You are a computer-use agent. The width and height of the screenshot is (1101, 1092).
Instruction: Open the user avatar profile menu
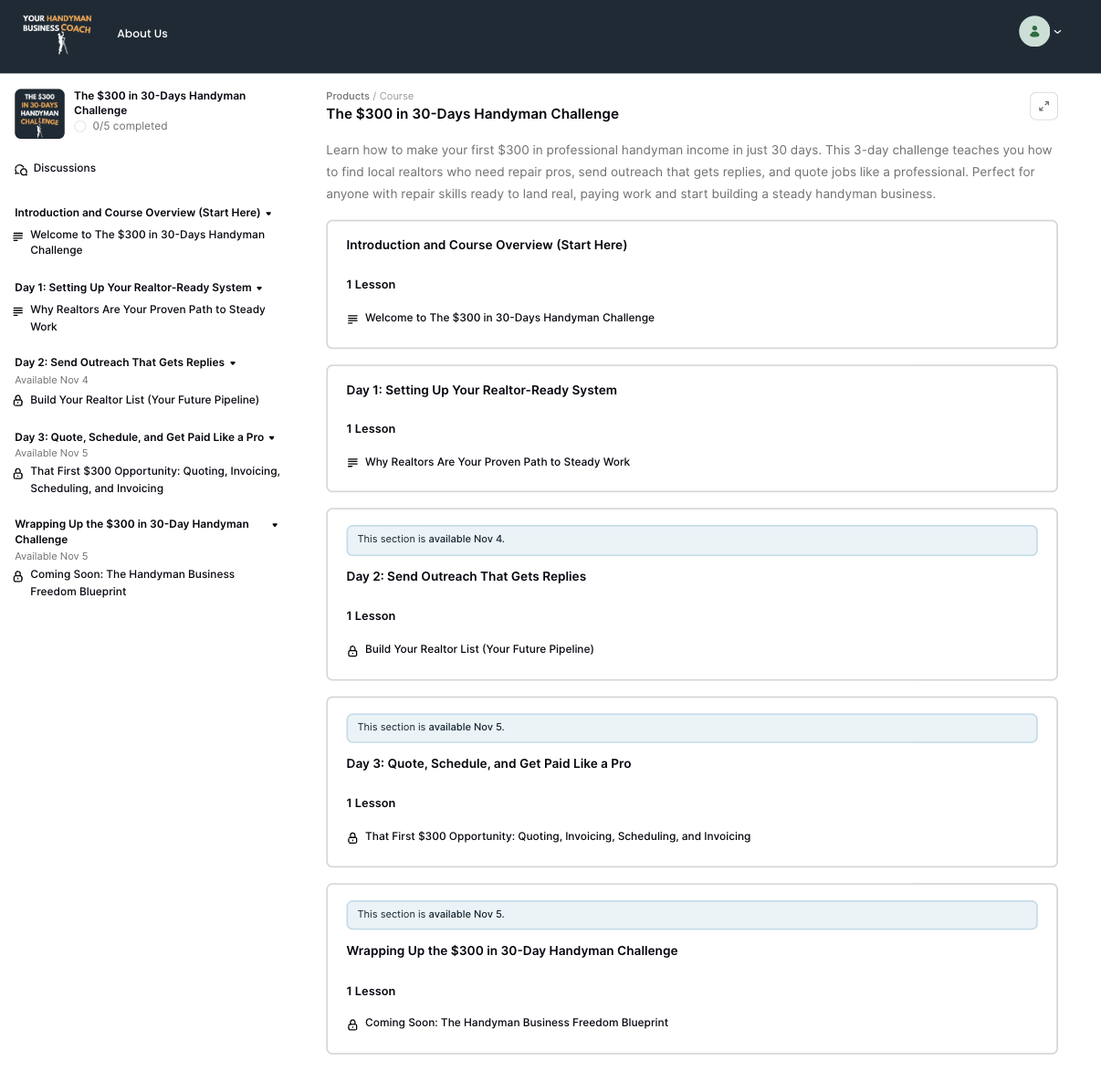[x=1034, y=32]
